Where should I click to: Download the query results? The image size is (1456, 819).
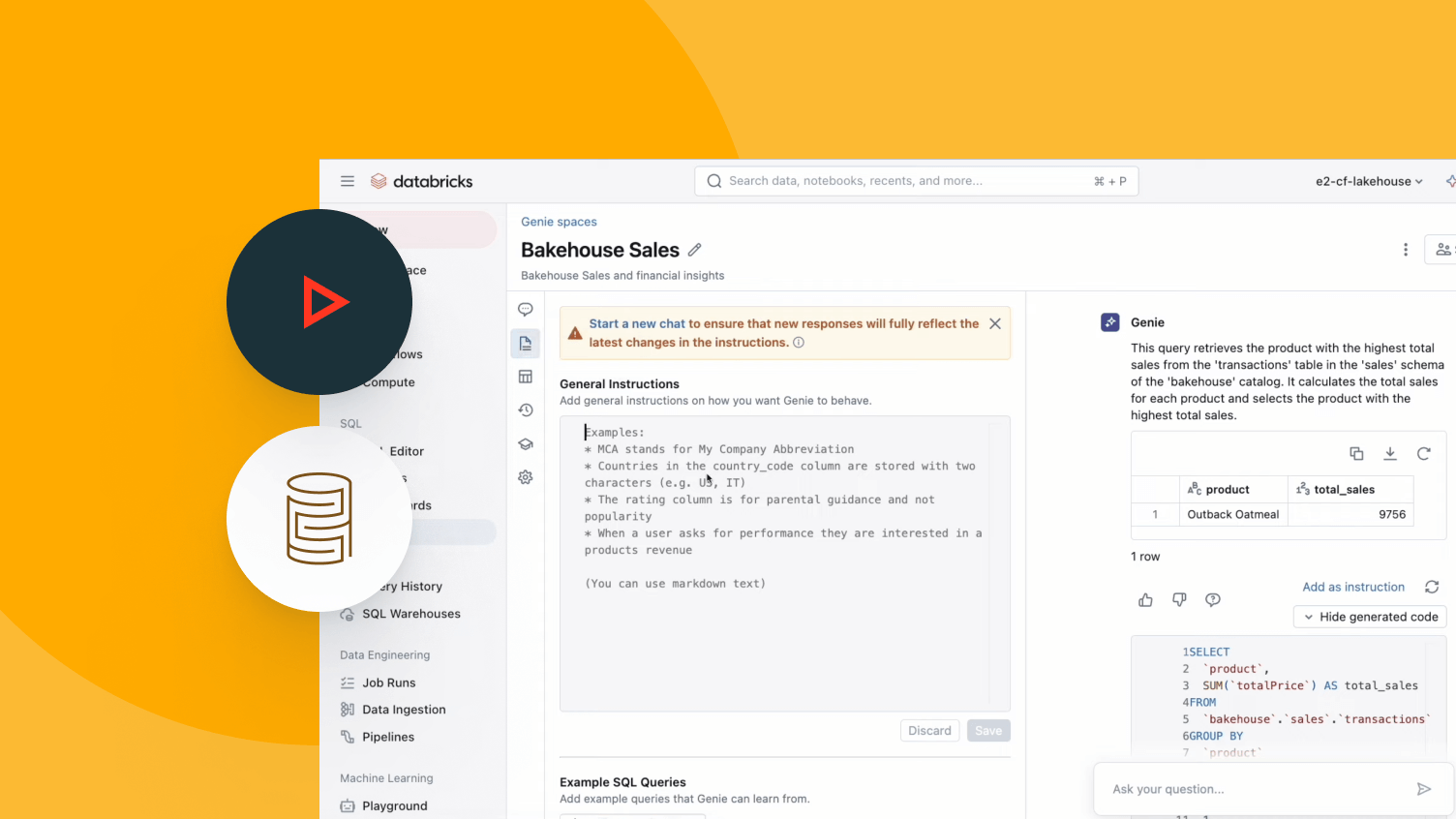click(x=1390, y=453)
